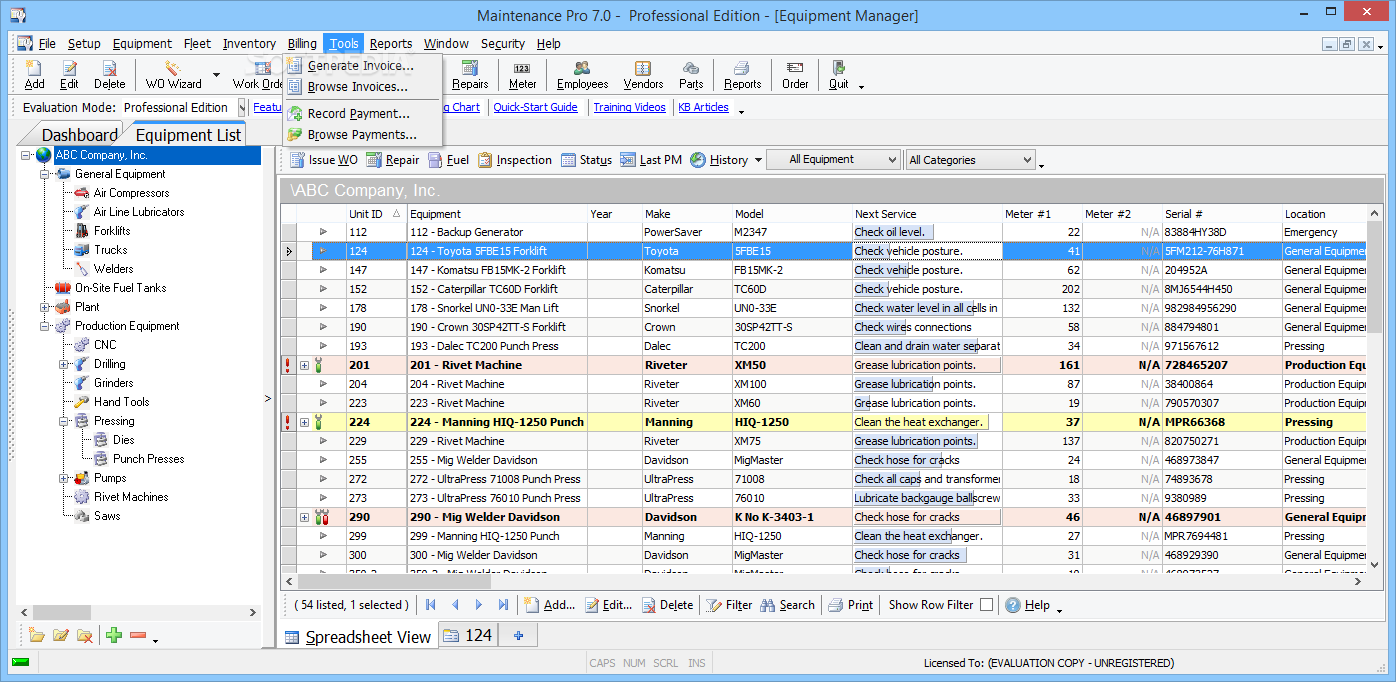The height and width of the screenshot is (682, 1396).
Task: Switch to the 124 bottom tab
Action: [468, 635]
